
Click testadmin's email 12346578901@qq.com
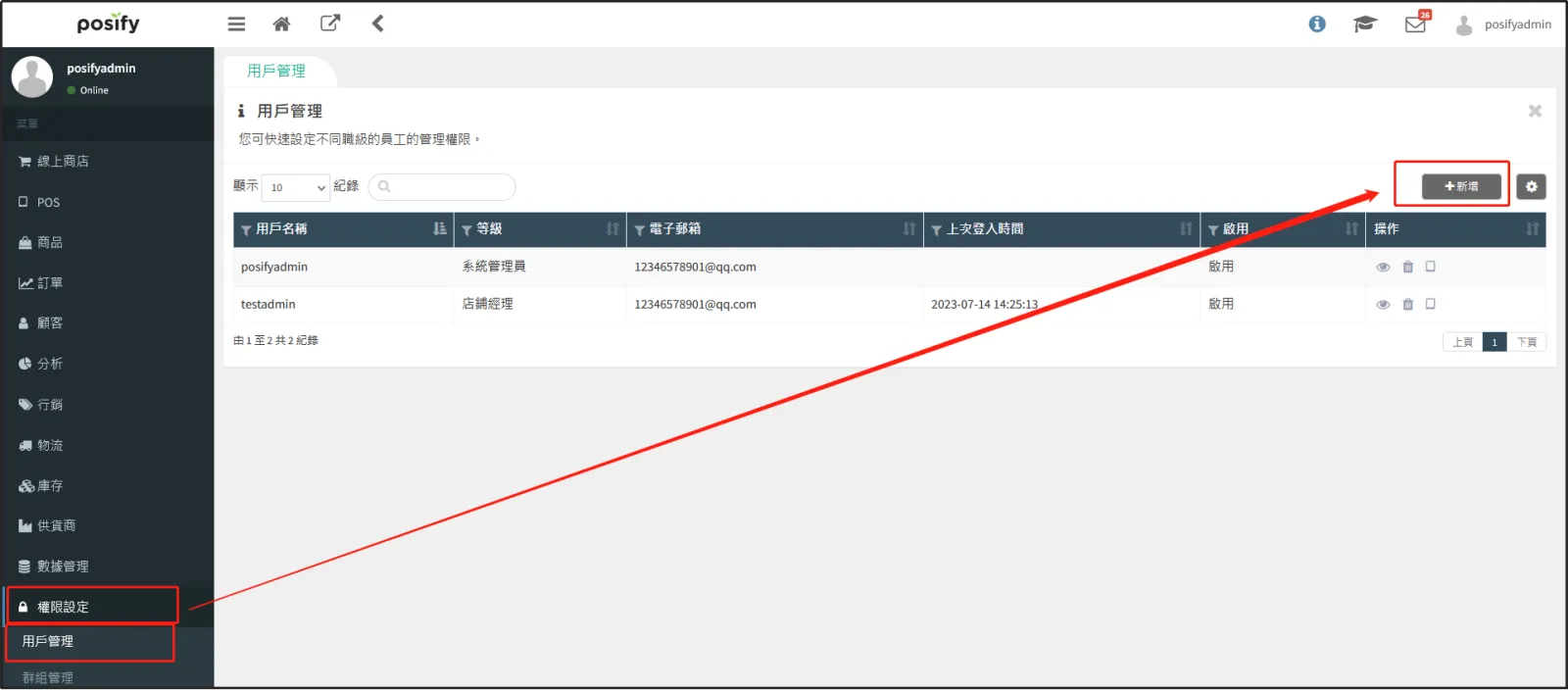[x=695, y=305]
